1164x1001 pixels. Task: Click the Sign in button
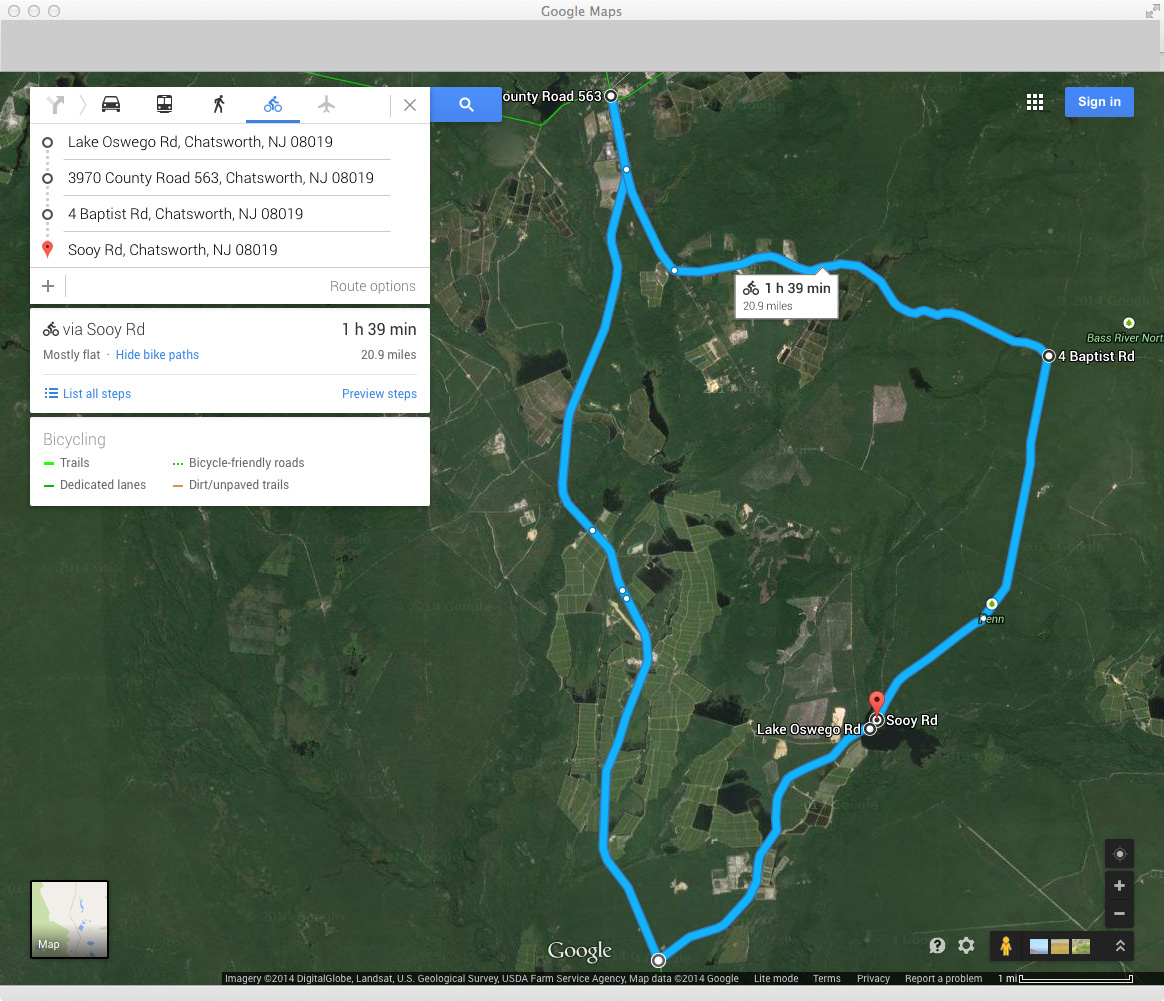pyautogui.click(x=1099, y=102)
